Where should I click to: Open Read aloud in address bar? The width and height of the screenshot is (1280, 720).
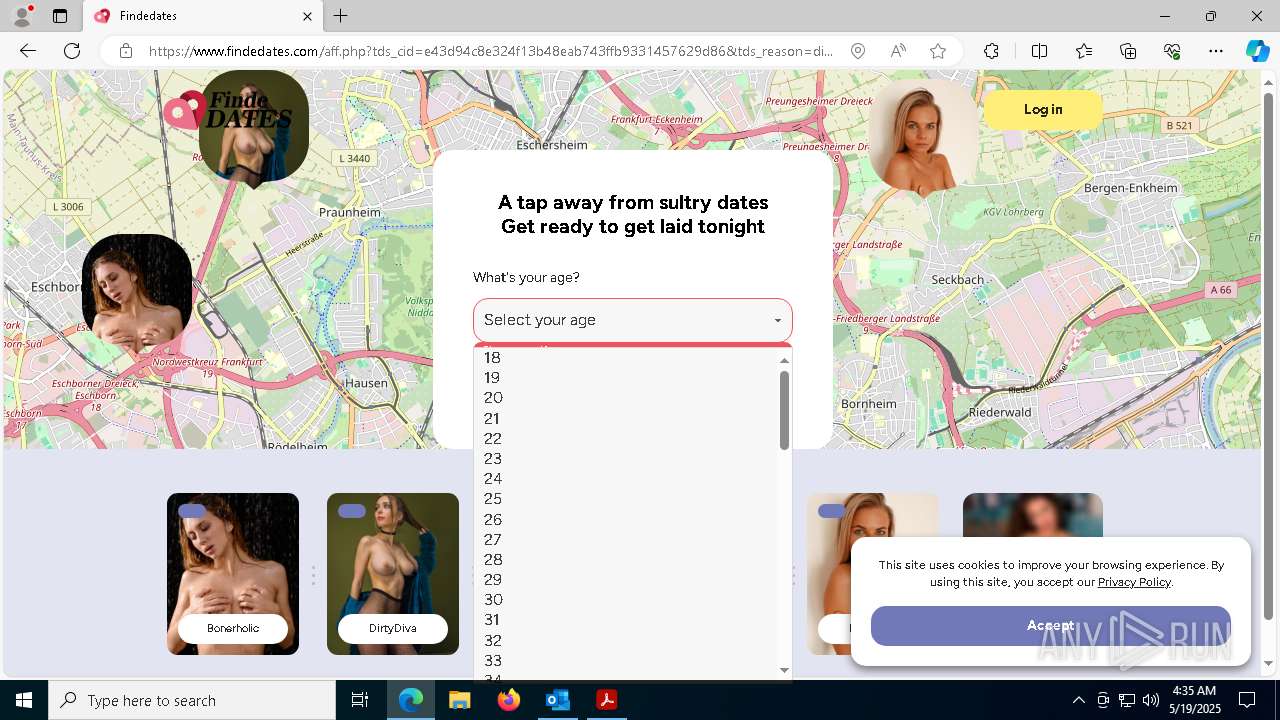(x=898, y=51)
